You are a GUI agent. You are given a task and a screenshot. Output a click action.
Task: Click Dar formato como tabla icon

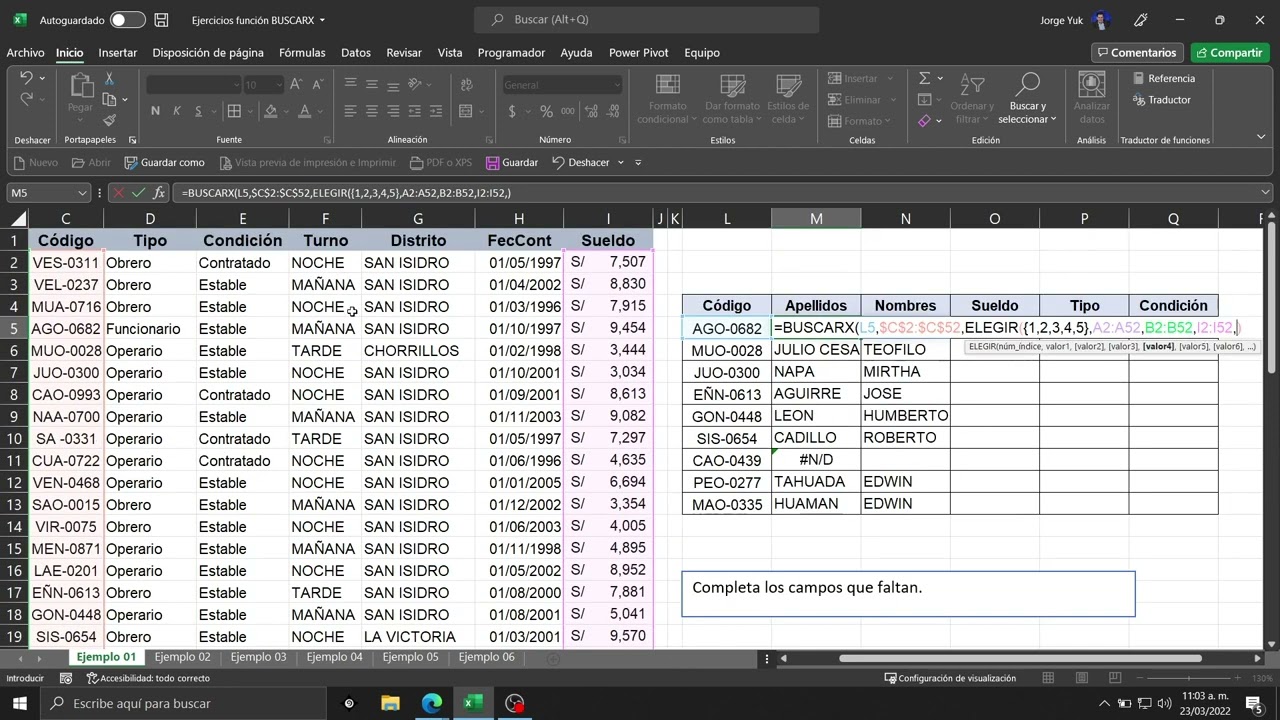click(732, 85)
